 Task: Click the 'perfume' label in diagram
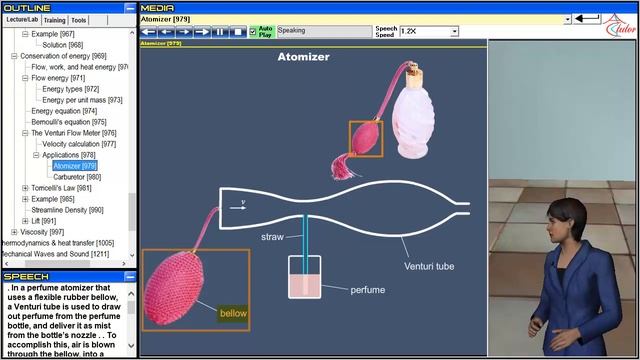367,290
